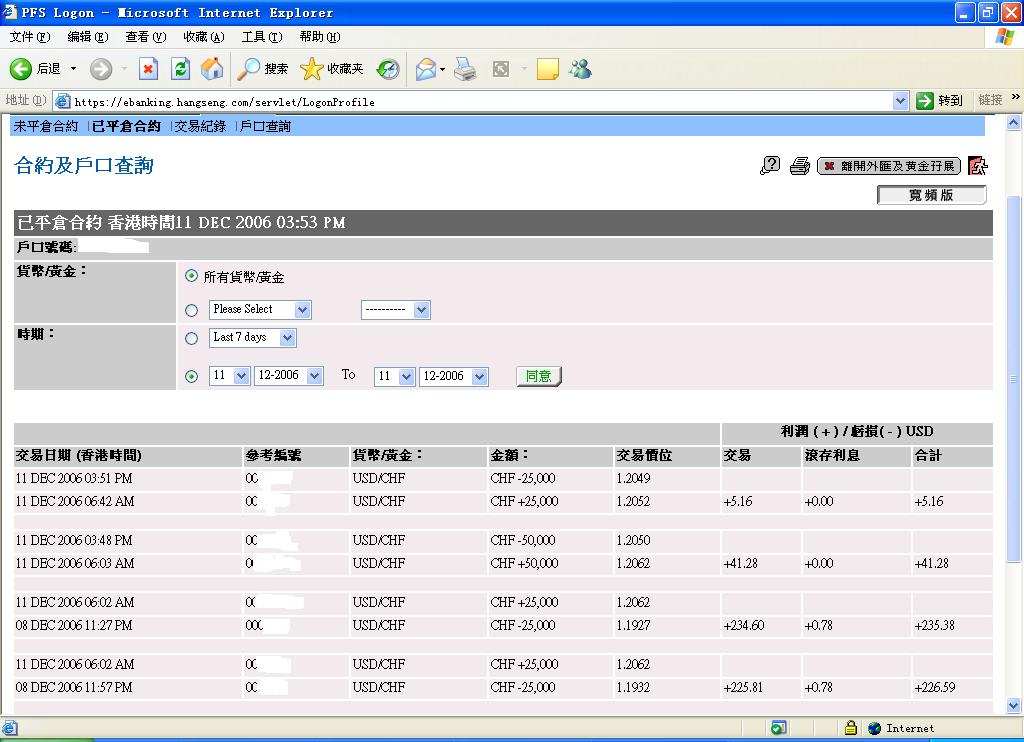Switch to the 交易紀錄 tab
Screen dimensions: 1024x742
point(200,126)
